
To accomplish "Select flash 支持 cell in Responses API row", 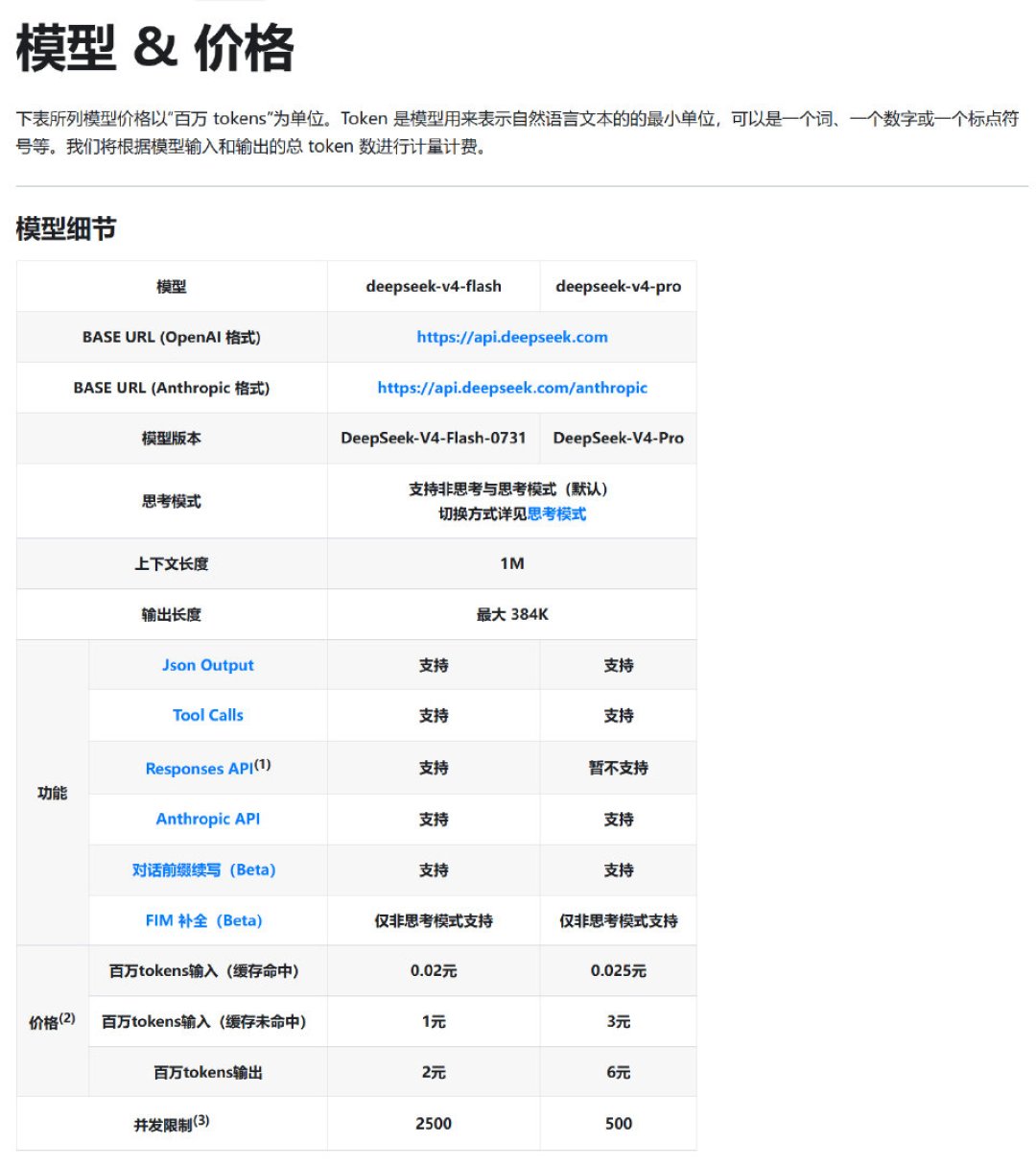I will pyautogui.click(x=434, y=768).
